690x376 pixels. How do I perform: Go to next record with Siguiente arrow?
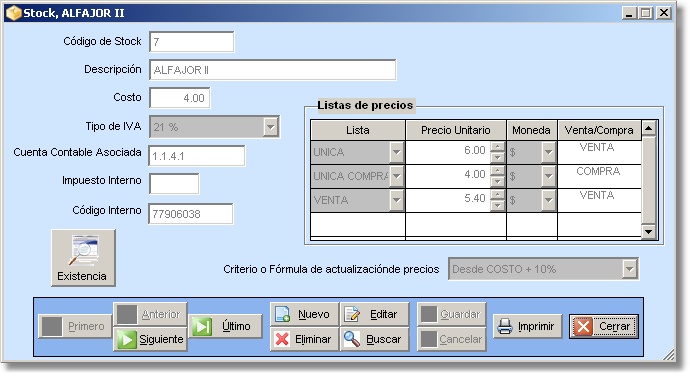[x=150, y=339]
